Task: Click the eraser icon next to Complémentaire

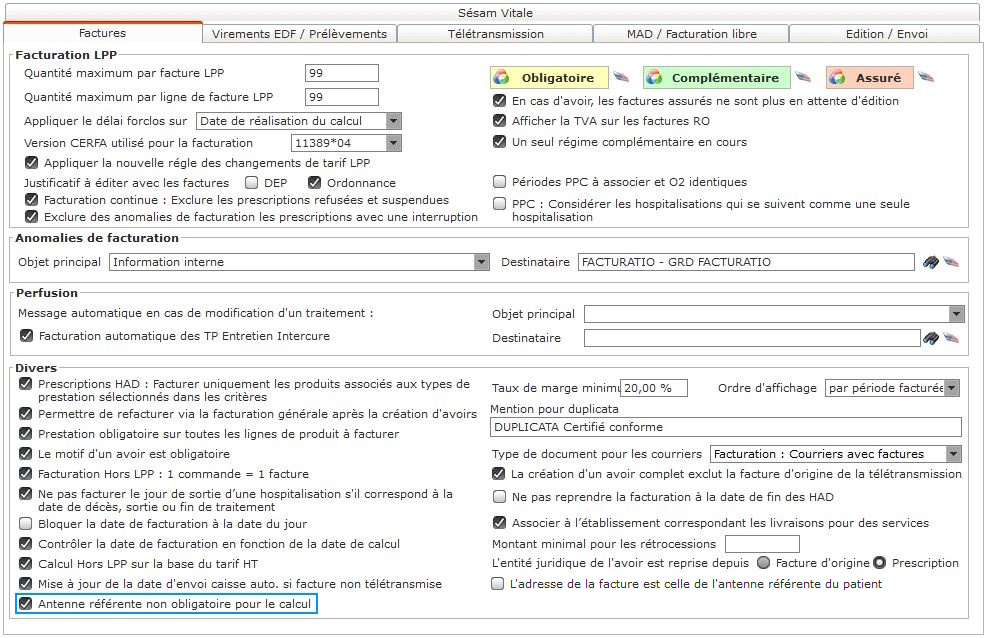Action: (x=803, y=77)
